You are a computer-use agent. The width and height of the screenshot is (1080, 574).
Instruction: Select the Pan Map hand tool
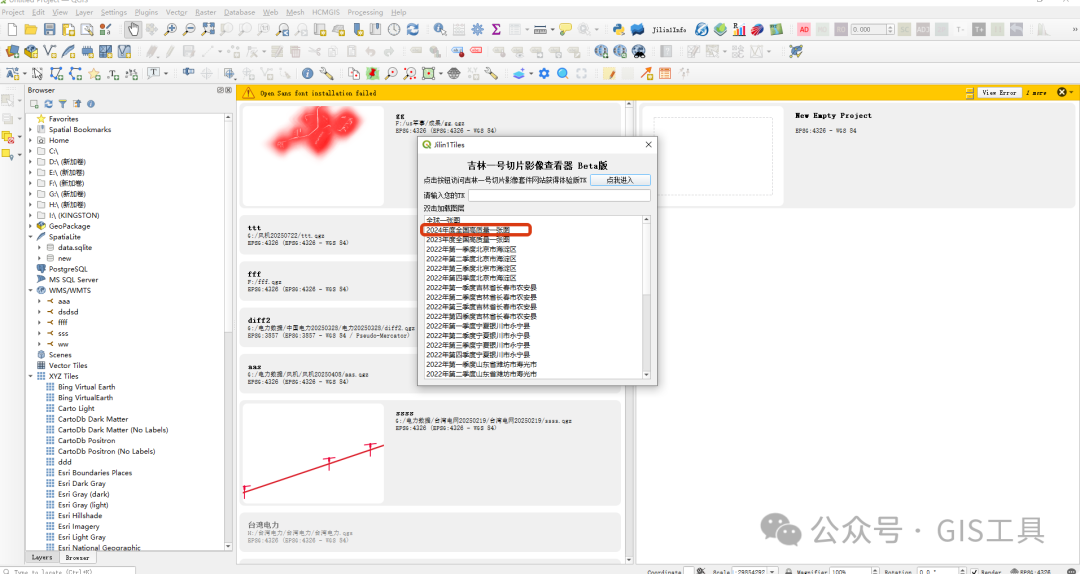tap(132, 30)
